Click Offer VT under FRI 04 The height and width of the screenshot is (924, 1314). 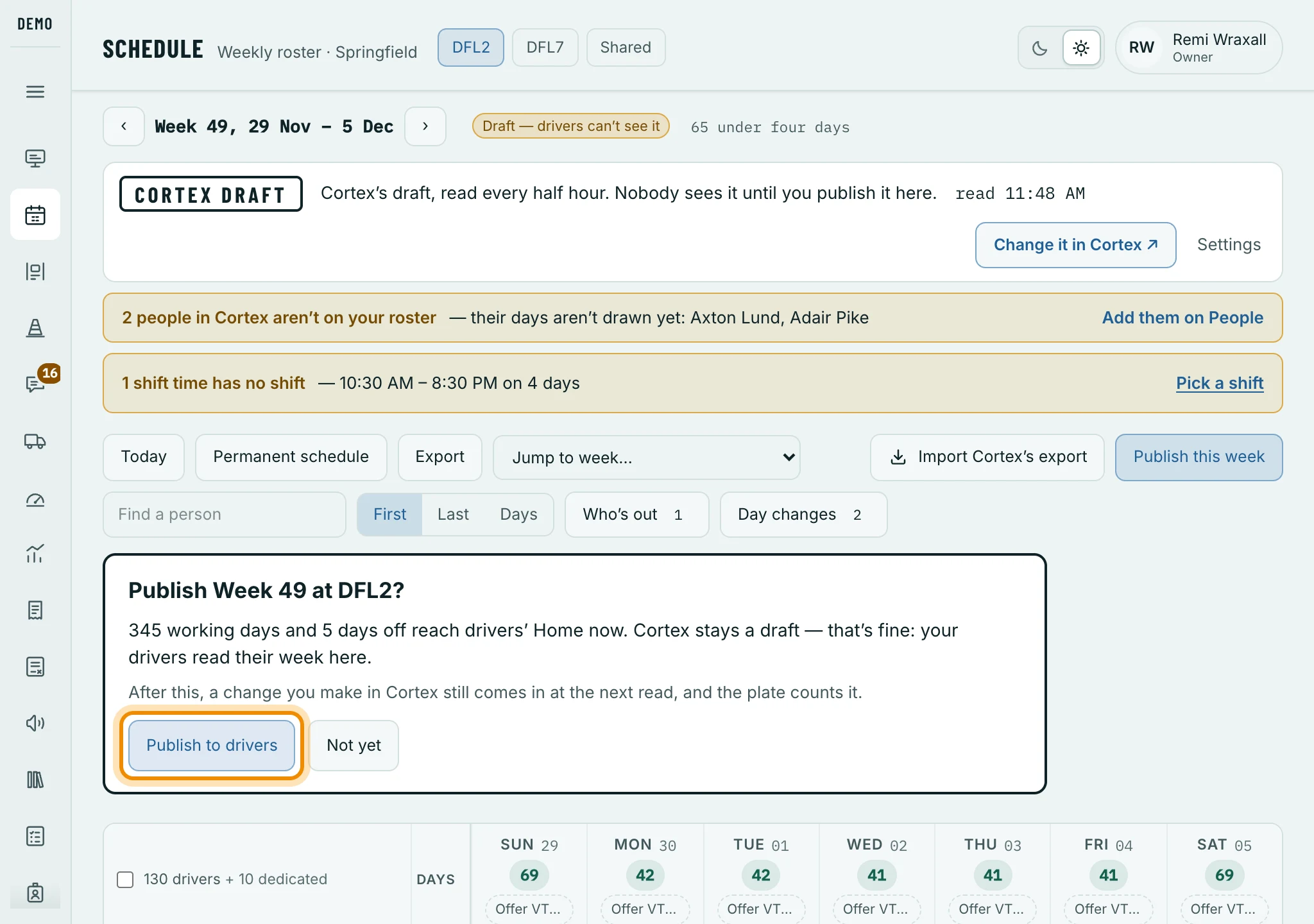click(1109, 909)
